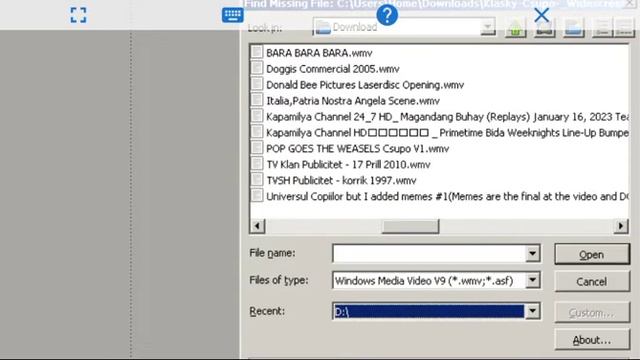
Task: Click the blue X overlay icon
Action: pyautogui.click(x=542, y=15)
